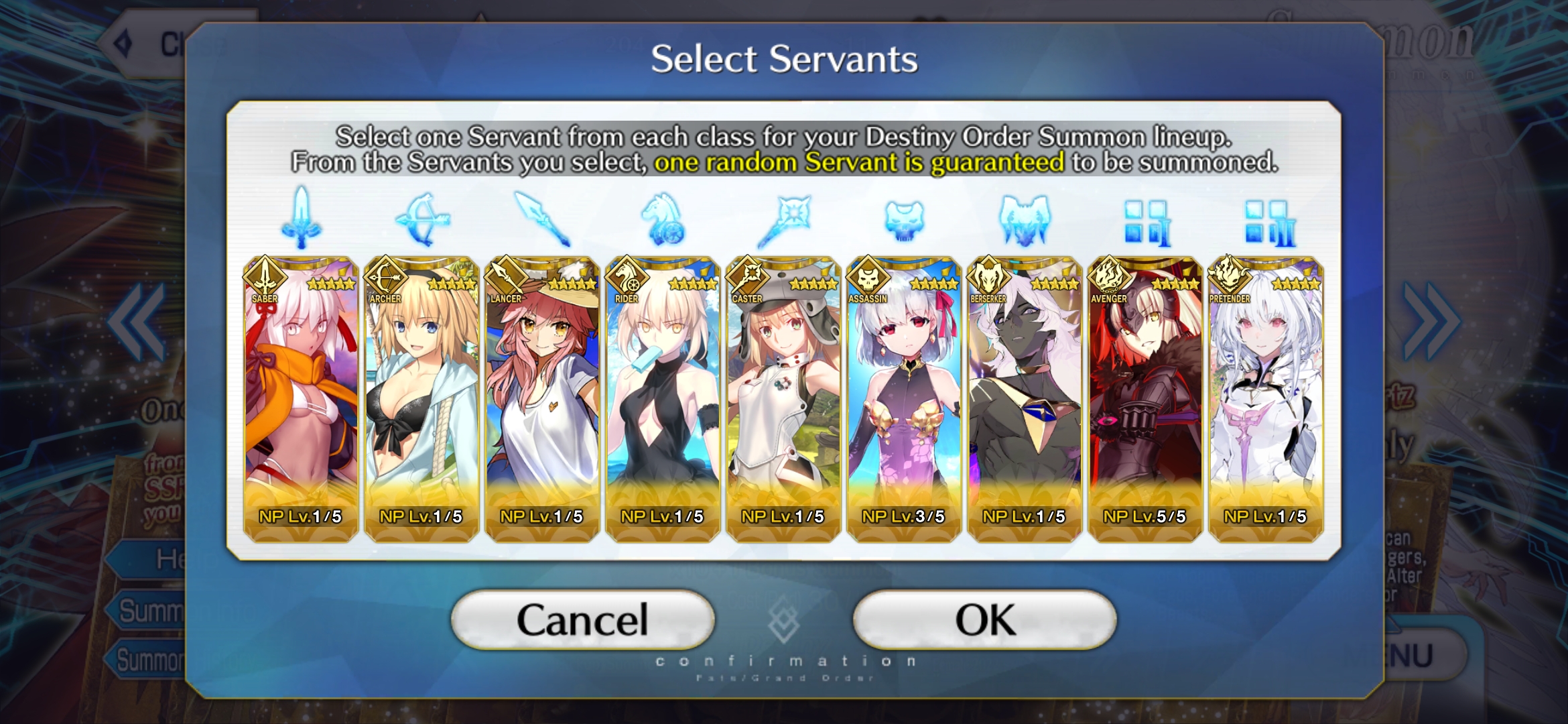This screenshot has width=1568, height=724.
Task: Confirm selection with OK button
Action: point(984,619)
